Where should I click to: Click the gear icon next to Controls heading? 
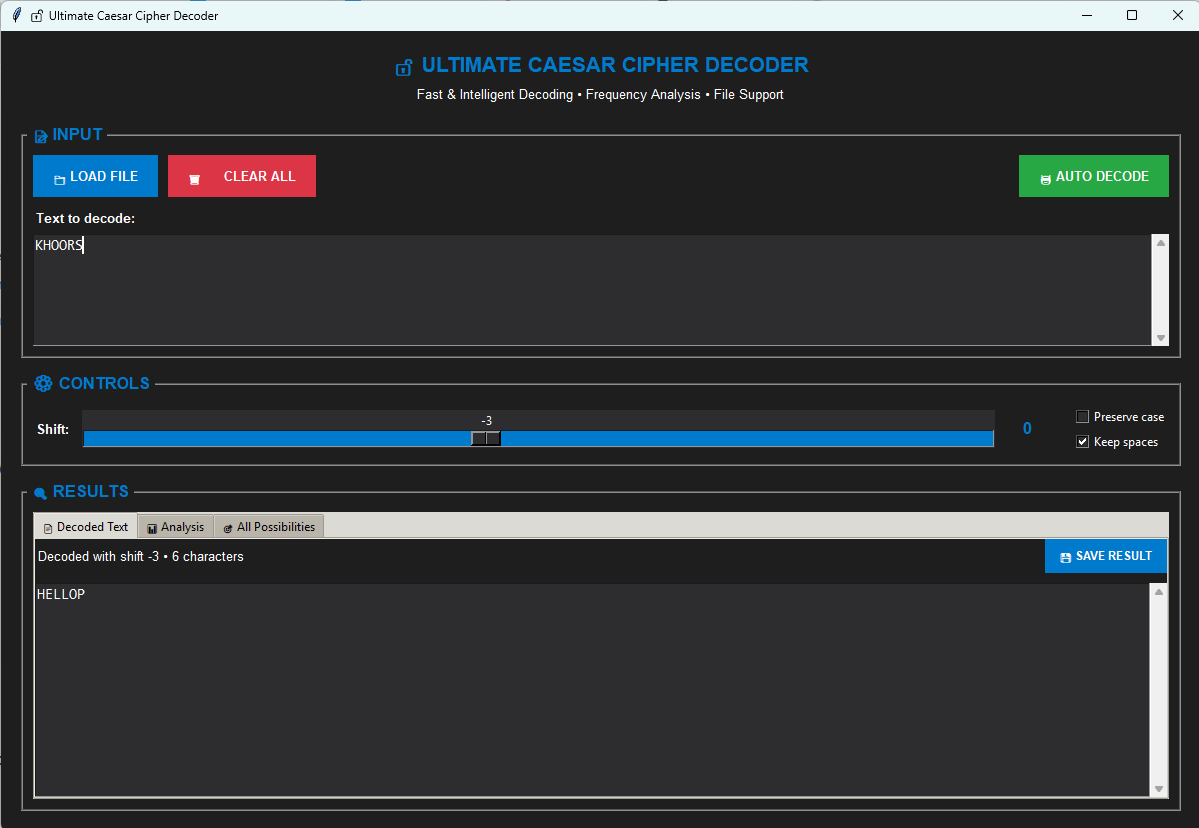(x=42, y=384)
